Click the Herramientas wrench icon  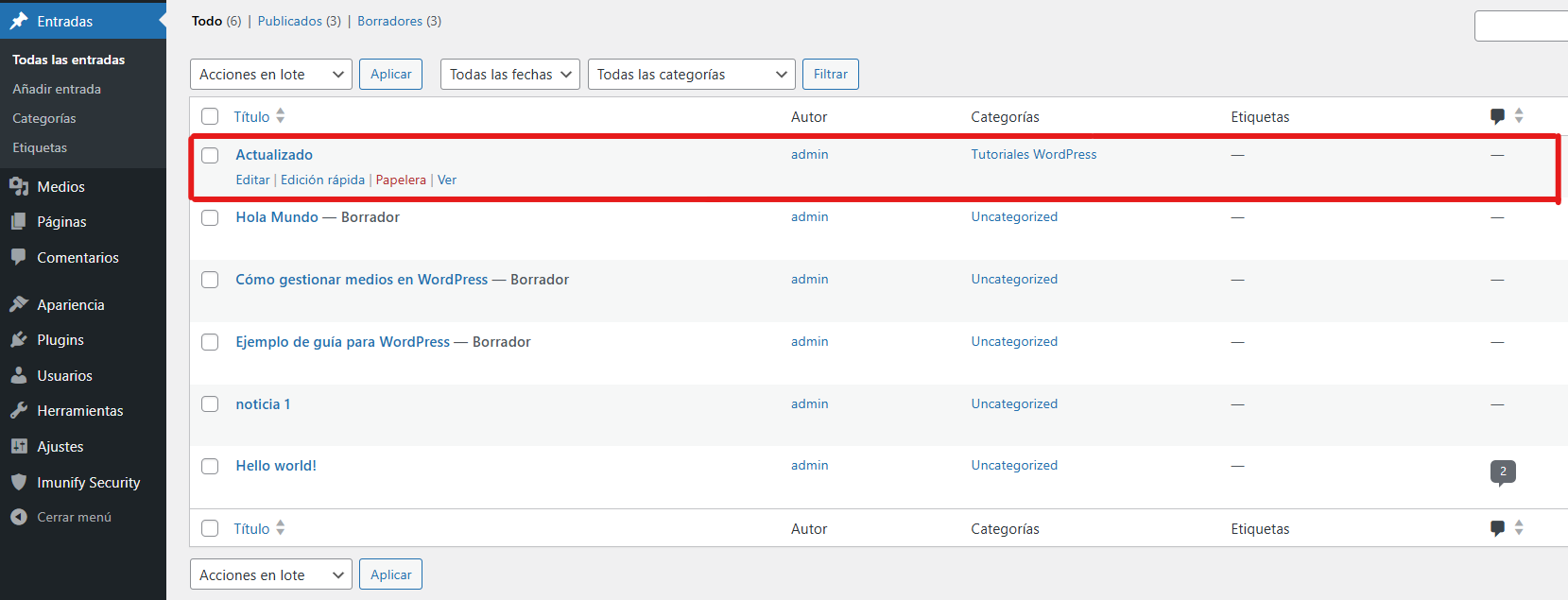(x=19, y=411)
